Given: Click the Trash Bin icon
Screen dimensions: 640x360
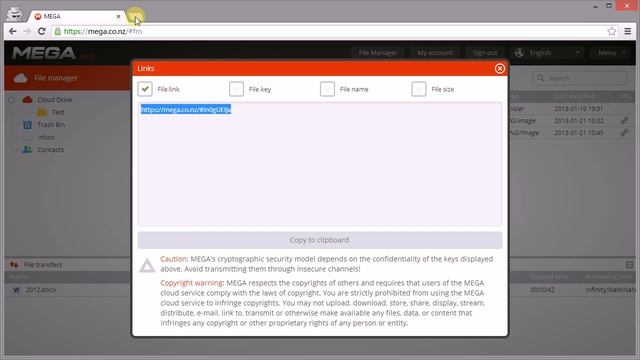Looking at the screenshot, I should 27,124.
